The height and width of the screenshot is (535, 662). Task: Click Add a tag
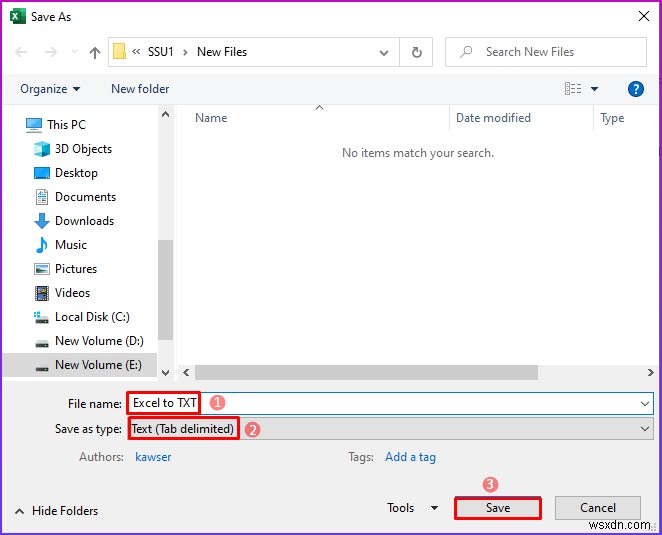pos(410,457)
